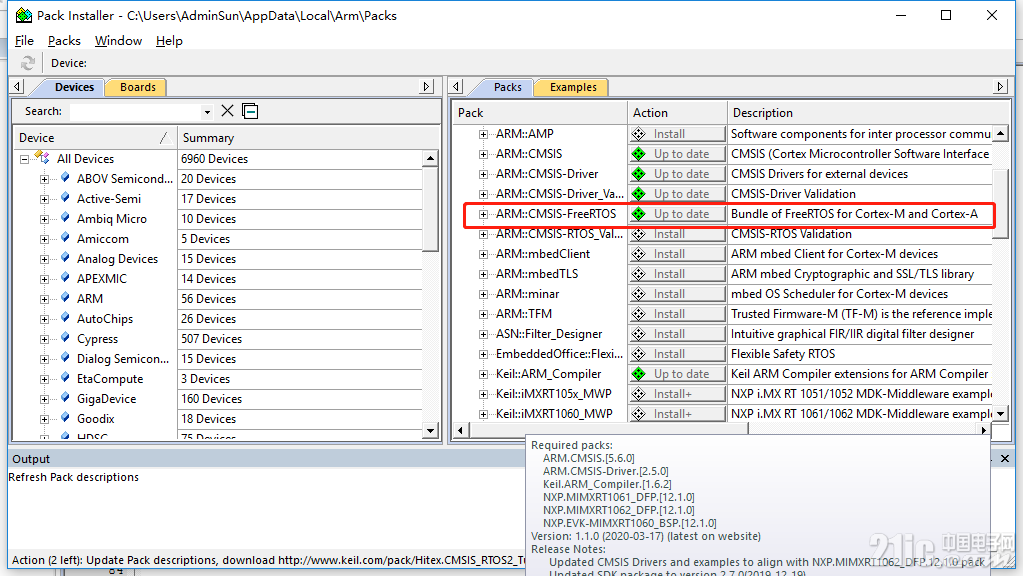Image resolution: width=1023 pixels, height=576 pixels.
Task: Open the Help menu
Action: click(x=169, y=40)
